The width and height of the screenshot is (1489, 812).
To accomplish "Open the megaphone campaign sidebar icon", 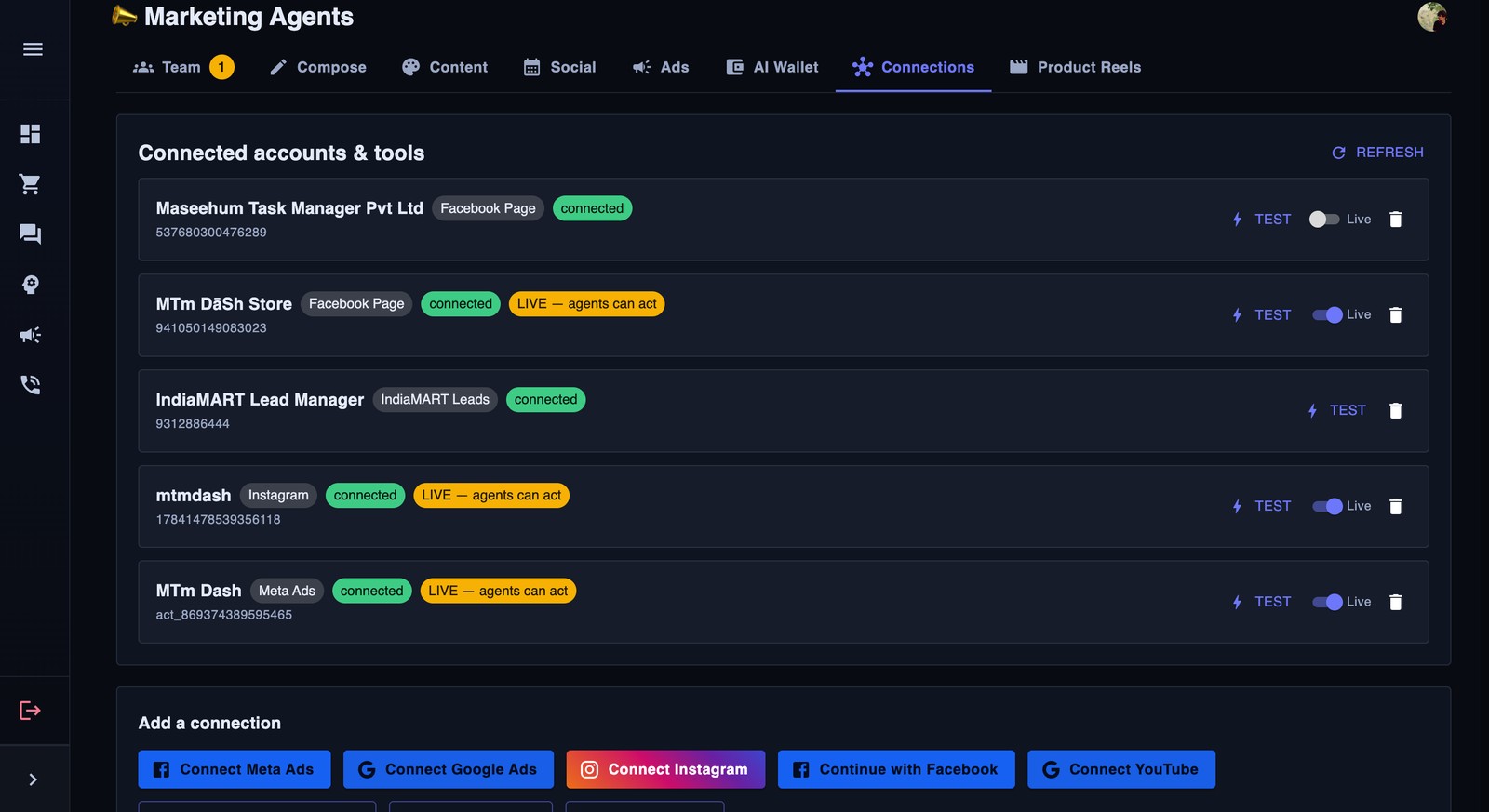I will 31,335.
